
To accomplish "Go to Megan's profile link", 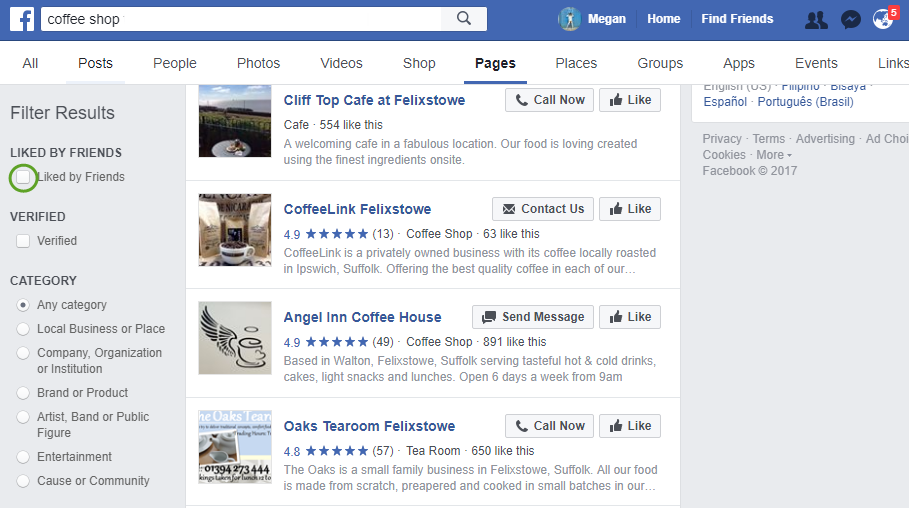I will tap(606, 19).
